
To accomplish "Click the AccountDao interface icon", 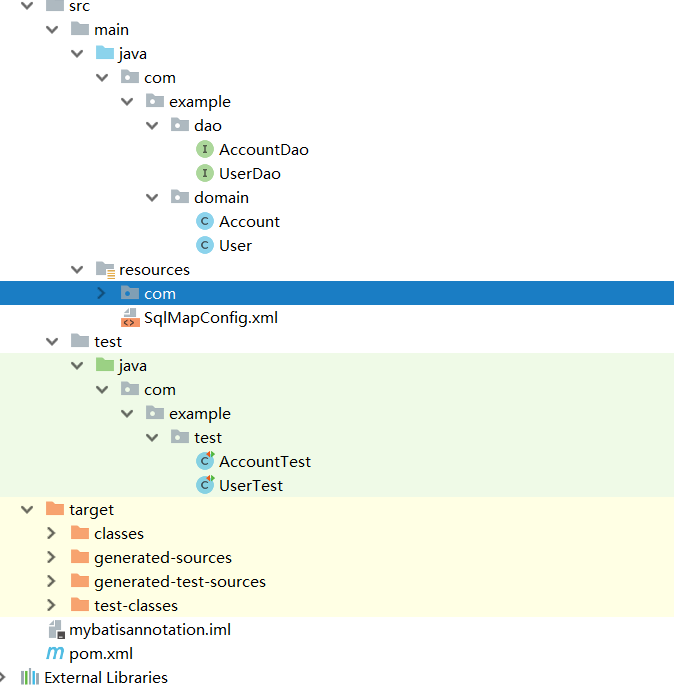I will pos(205,149).
